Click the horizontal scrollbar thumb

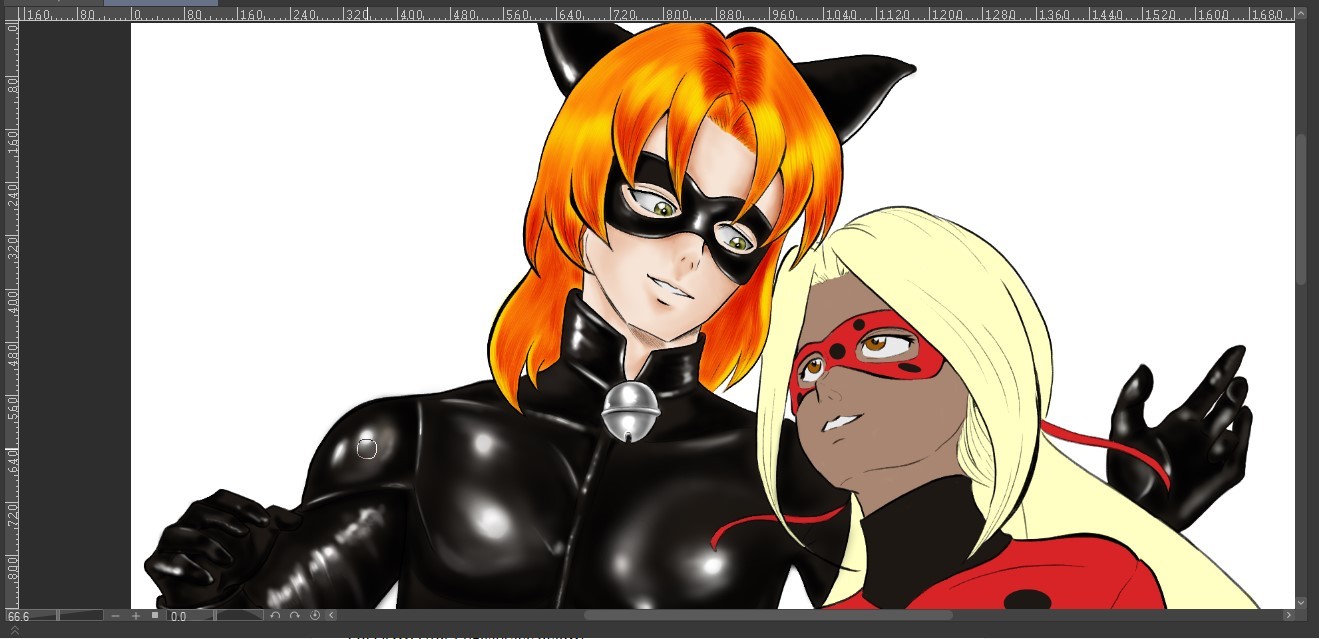click(768, 615)
